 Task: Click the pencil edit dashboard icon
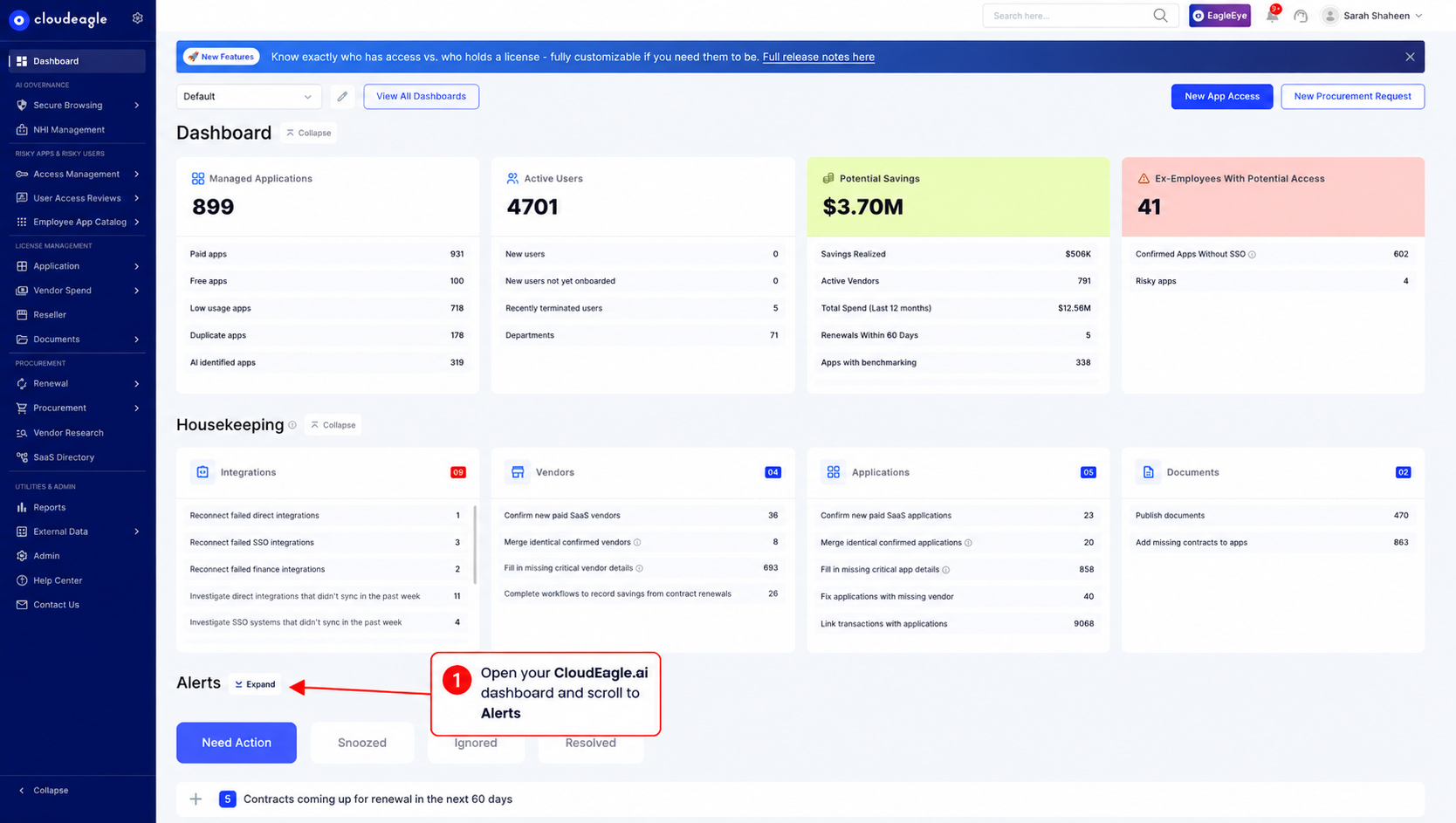click(342, 97)
